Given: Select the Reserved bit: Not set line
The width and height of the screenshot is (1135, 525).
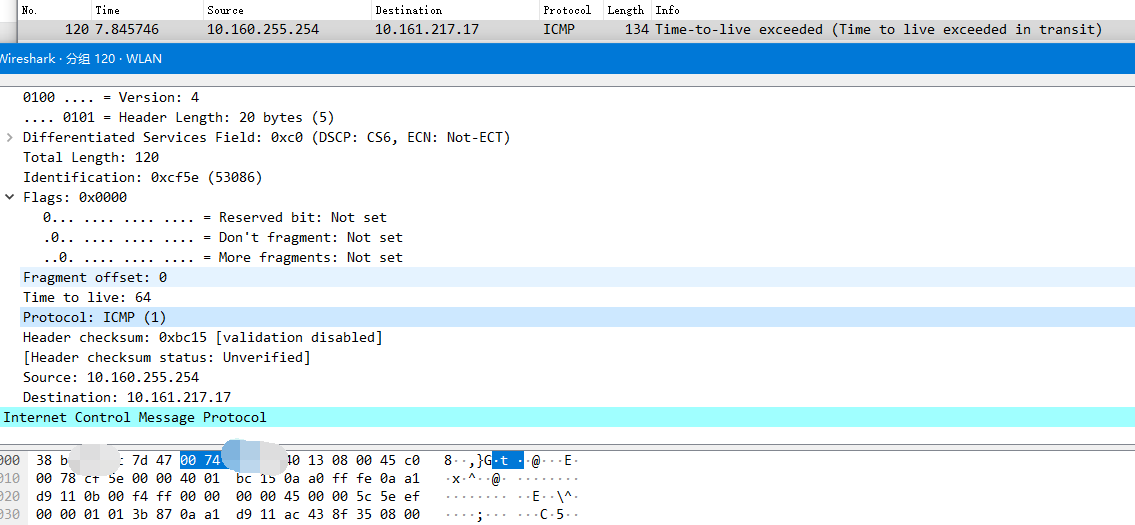Looking at the screenshot, I should pos(214,217).
